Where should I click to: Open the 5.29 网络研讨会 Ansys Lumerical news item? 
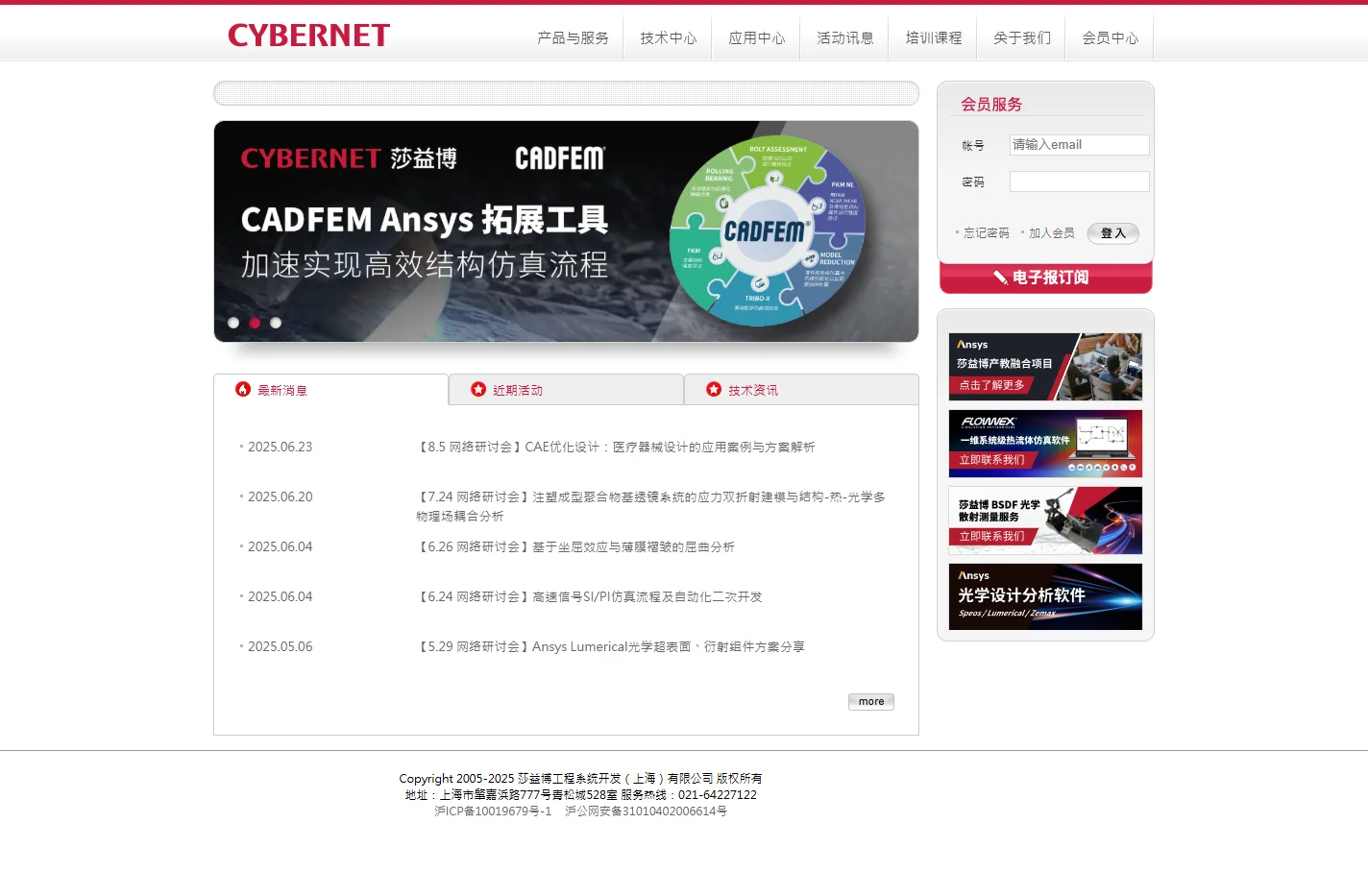tap(610, 647)
